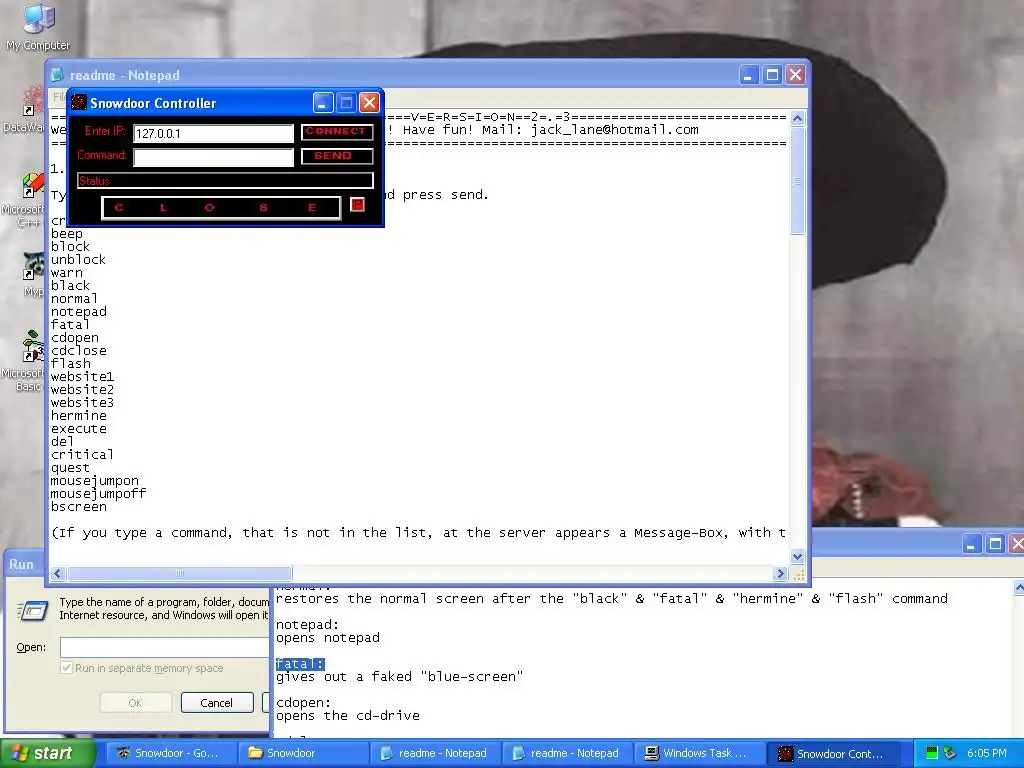This screenshot has width=1024, height=768.
Task: Focus the Command input field
Action: [213, 157]
